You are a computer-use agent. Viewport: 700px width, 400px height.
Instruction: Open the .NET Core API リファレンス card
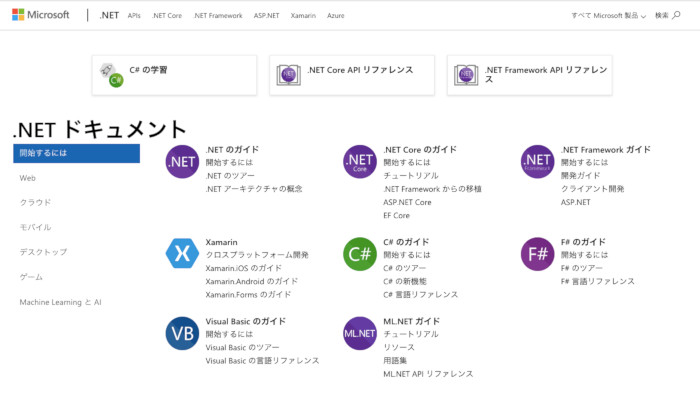(351, 75)
